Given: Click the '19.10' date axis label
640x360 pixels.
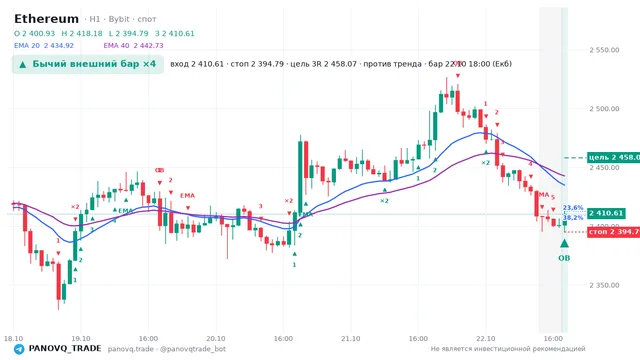Looking at the screenshot, I should (x=81, y=339).
